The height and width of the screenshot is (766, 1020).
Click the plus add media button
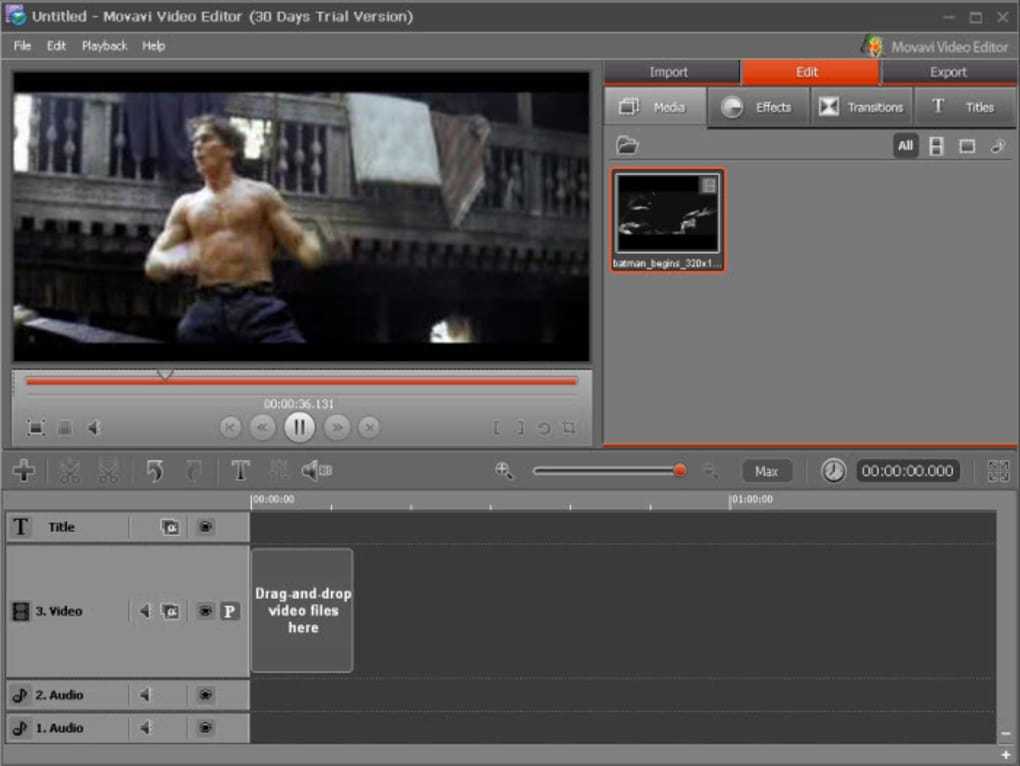click(x=24, y=470)
